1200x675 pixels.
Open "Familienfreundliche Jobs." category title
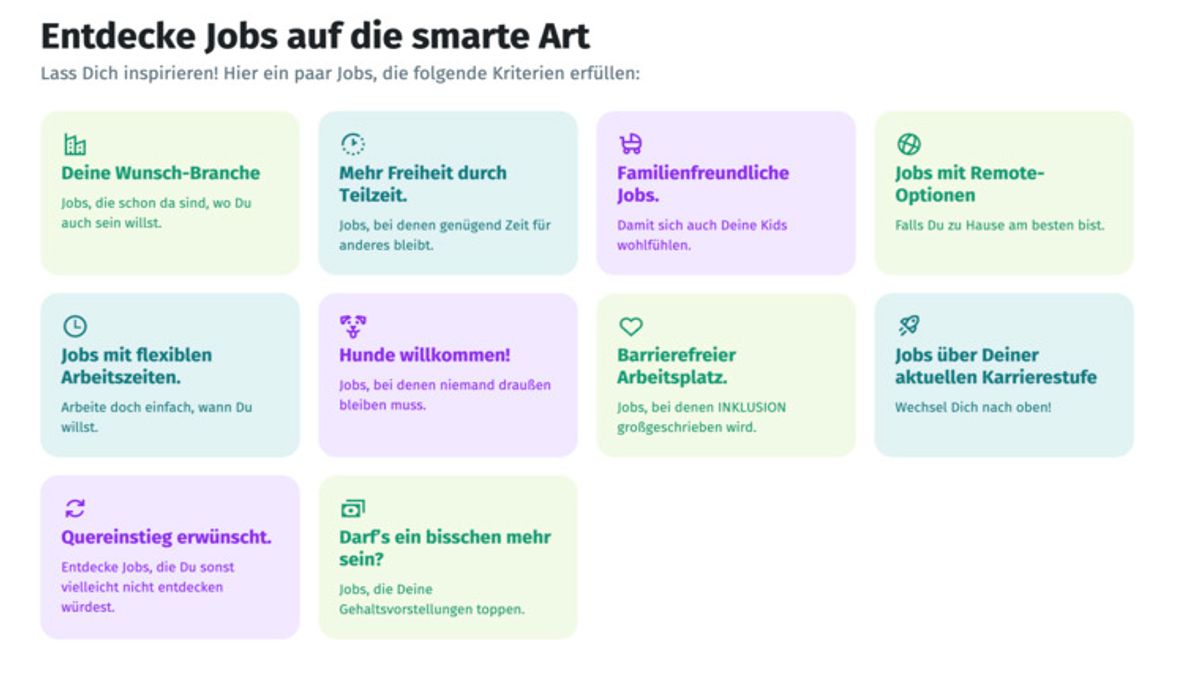[x=702, y=184]
